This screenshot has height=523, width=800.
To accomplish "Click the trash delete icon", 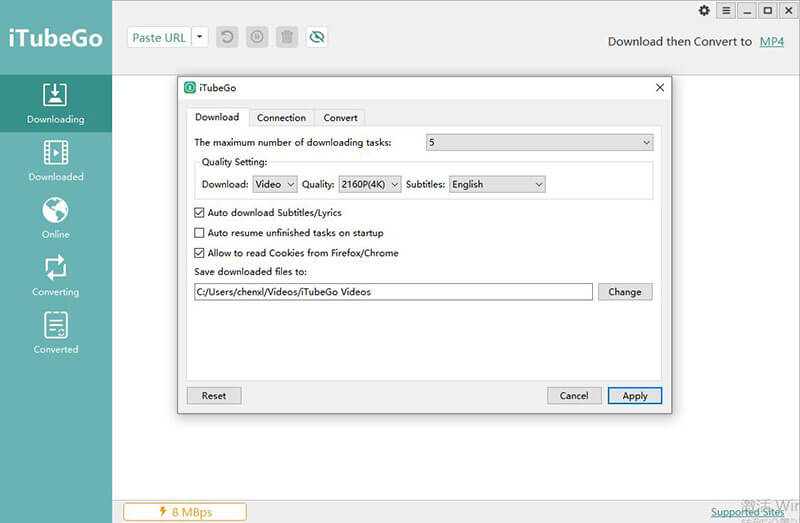I will 287,37.
